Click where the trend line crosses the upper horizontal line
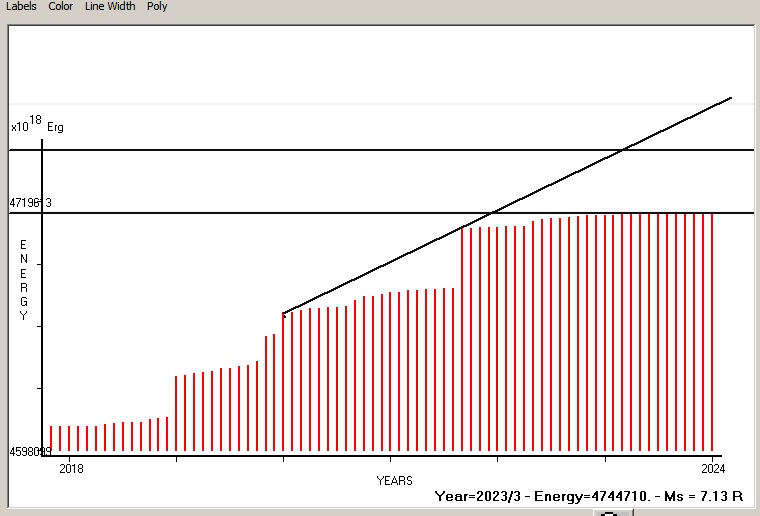Viewport: 760px width, 516px height. tap(623, 150)
